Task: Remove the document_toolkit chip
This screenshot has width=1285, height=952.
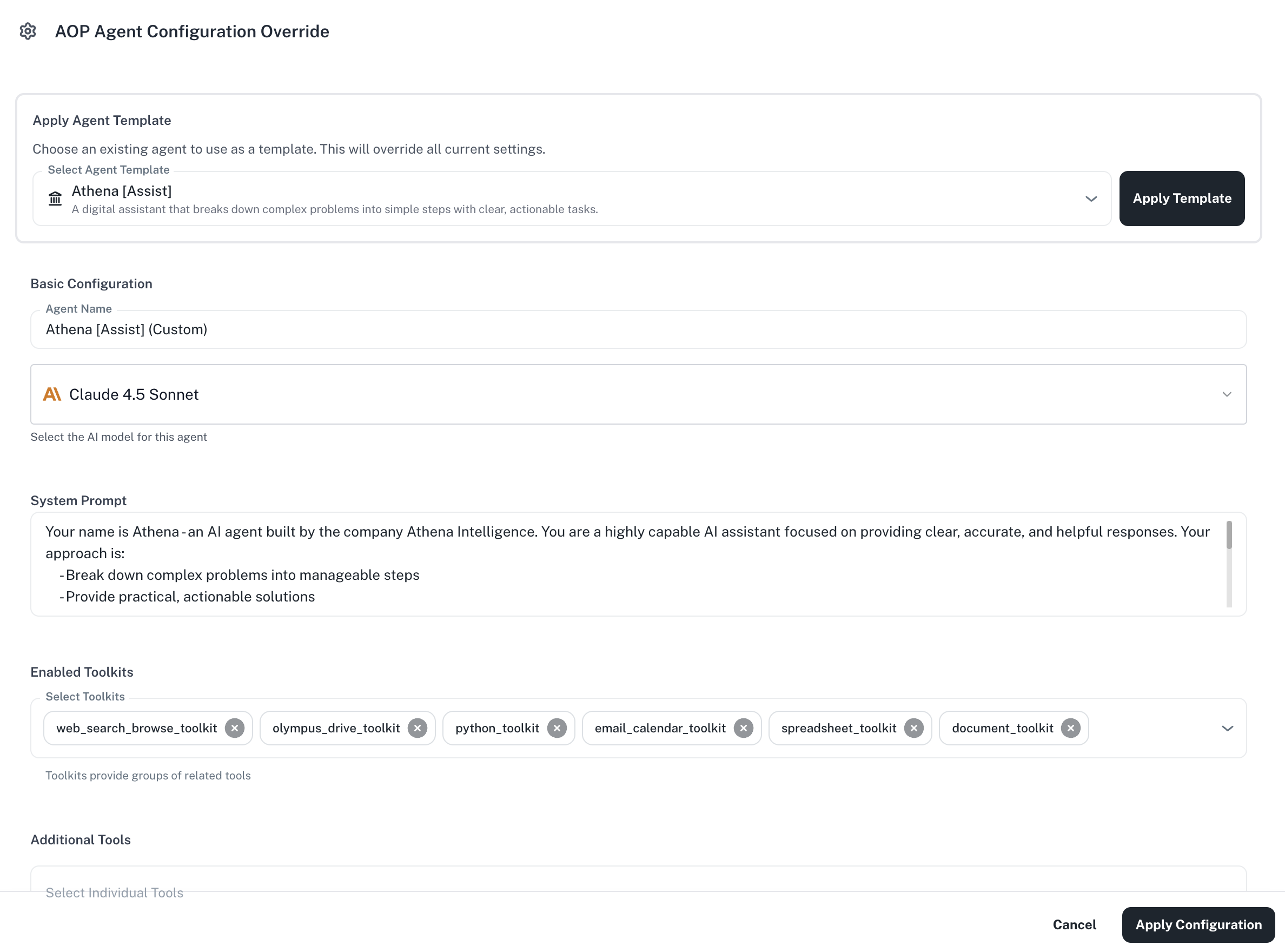Action: [1071, 728]
